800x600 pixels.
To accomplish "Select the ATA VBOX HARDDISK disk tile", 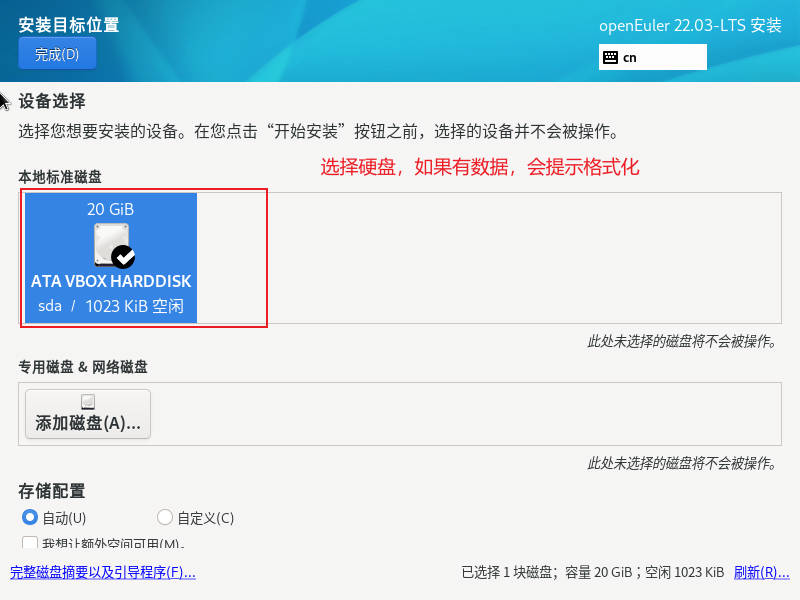I will [111, 258].
